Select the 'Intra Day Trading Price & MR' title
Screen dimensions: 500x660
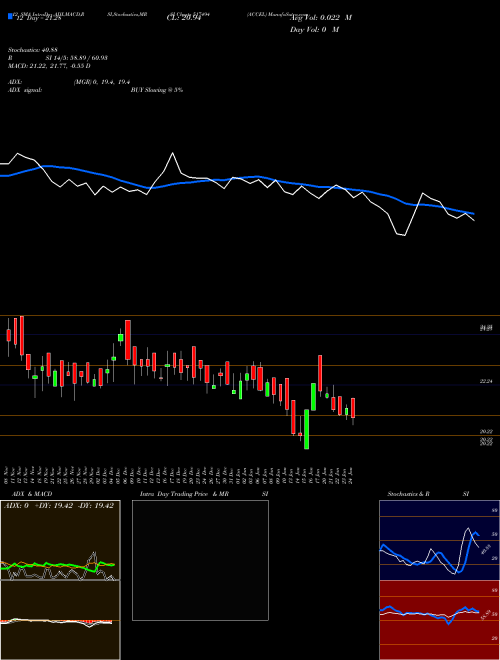[x=185, y=494]
